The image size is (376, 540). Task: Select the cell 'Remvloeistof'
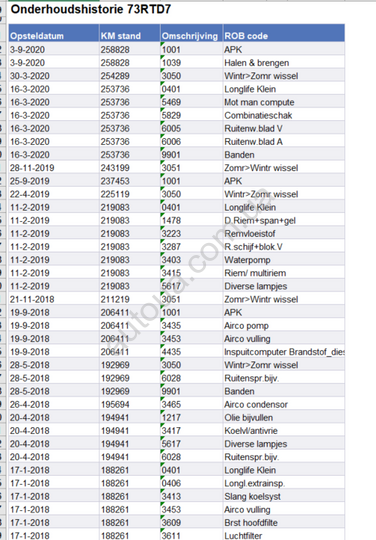(x=284, y=233)
